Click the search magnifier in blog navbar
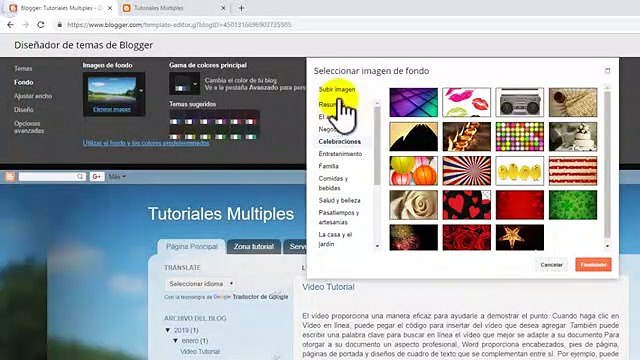 80,176
